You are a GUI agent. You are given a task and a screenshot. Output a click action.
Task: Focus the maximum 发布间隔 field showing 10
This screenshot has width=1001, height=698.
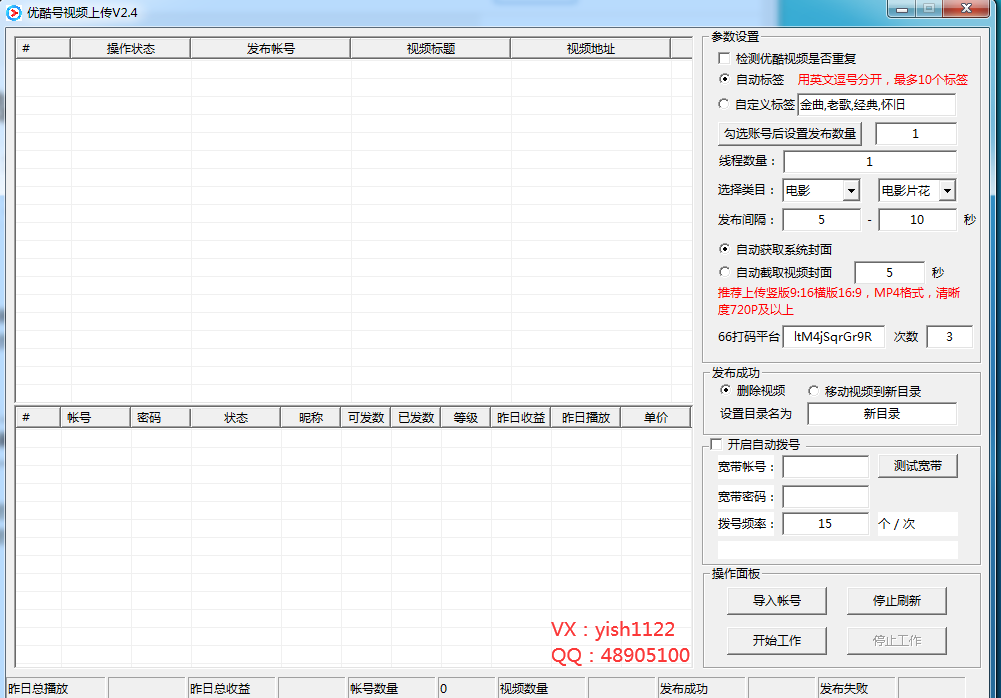coord(917,220)
